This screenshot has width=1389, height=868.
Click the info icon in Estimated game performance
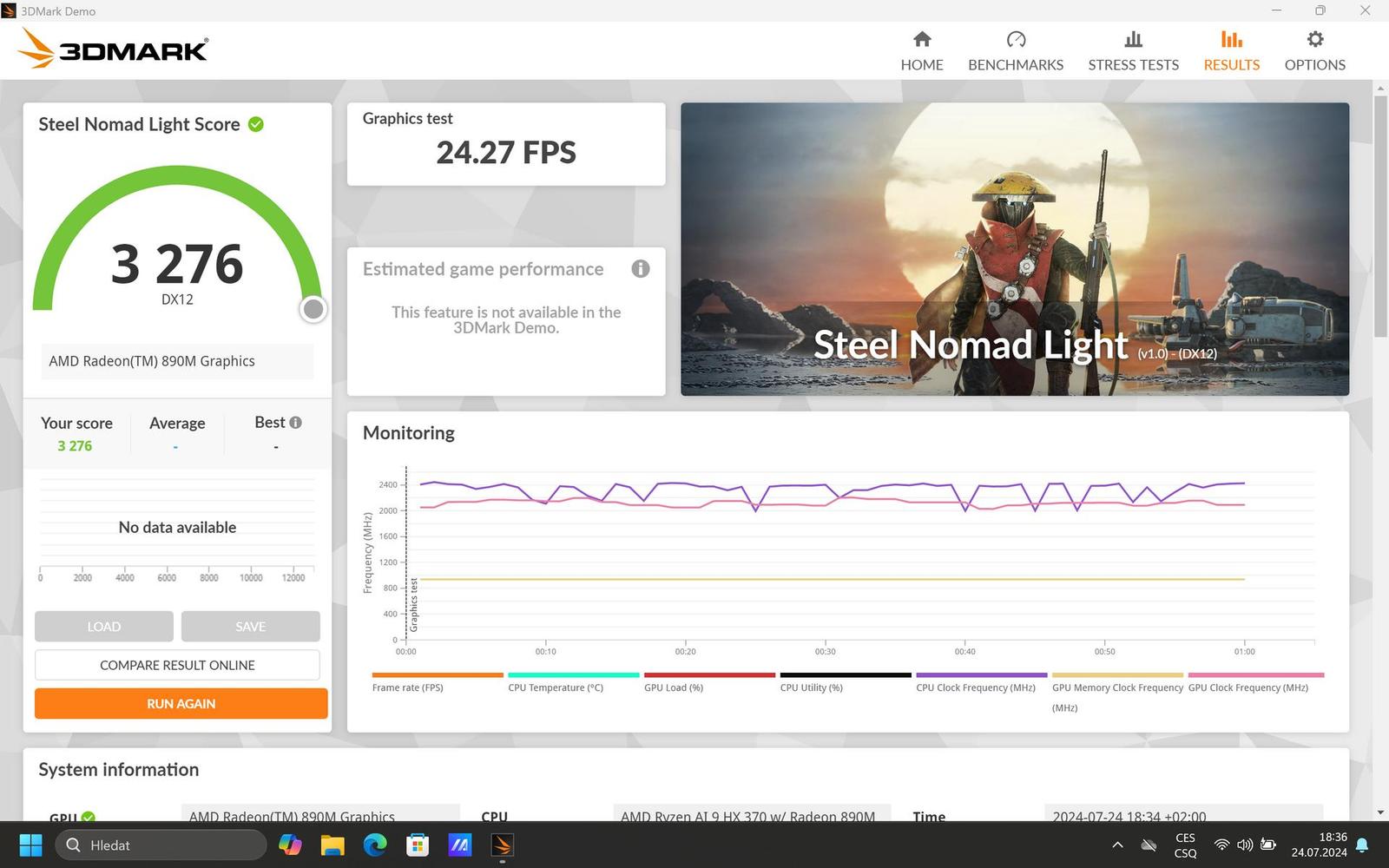641,269
